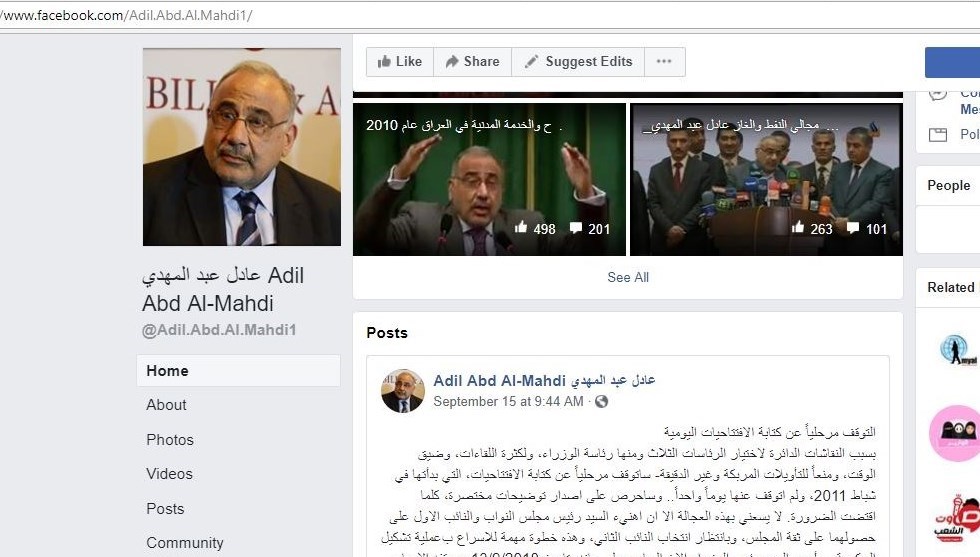980x557 pixels.
Task: Open the press conference video thumbnail
Action: click(766, 179)
